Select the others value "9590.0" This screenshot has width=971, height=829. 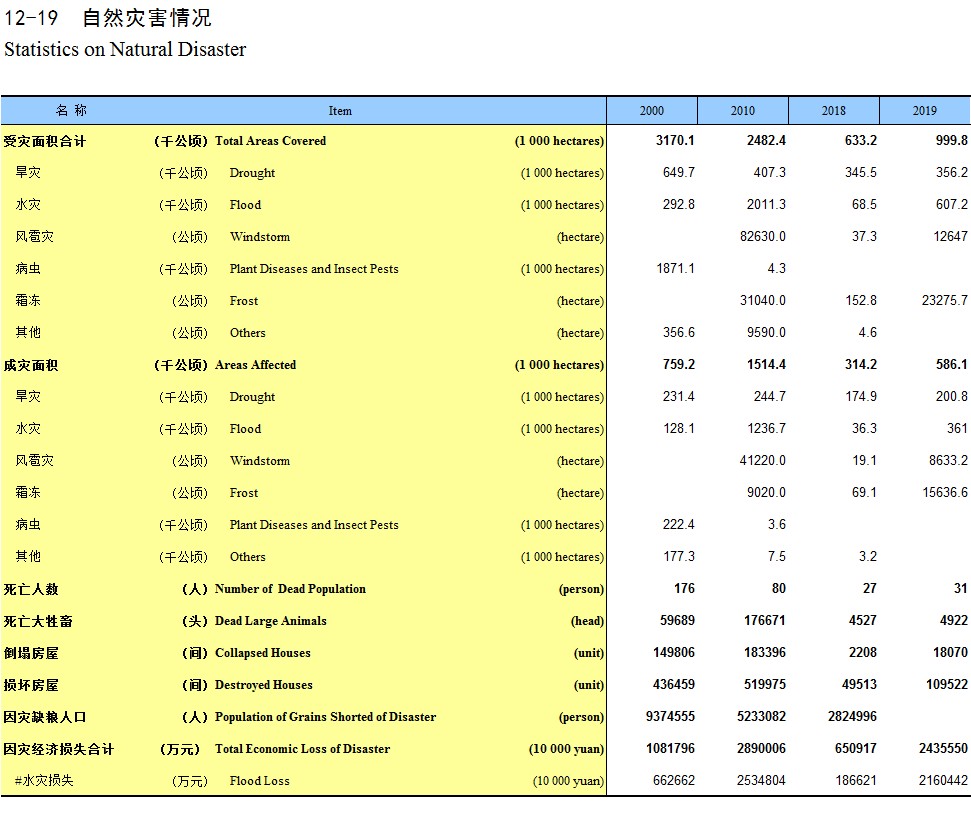pos(767,333)
